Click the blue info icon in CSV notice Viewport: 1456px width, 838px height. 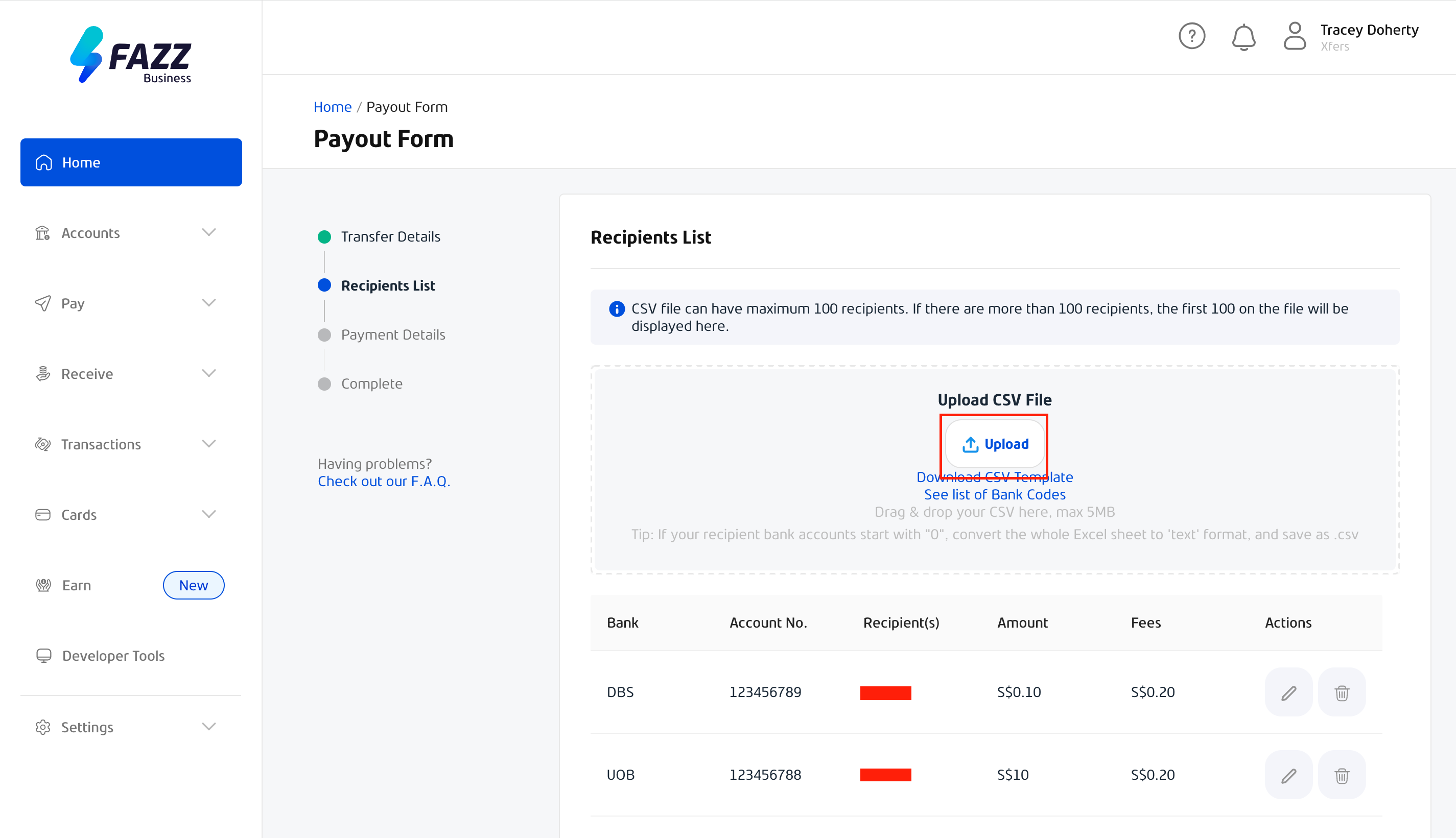pyautogui.click(x=617, y=309)
